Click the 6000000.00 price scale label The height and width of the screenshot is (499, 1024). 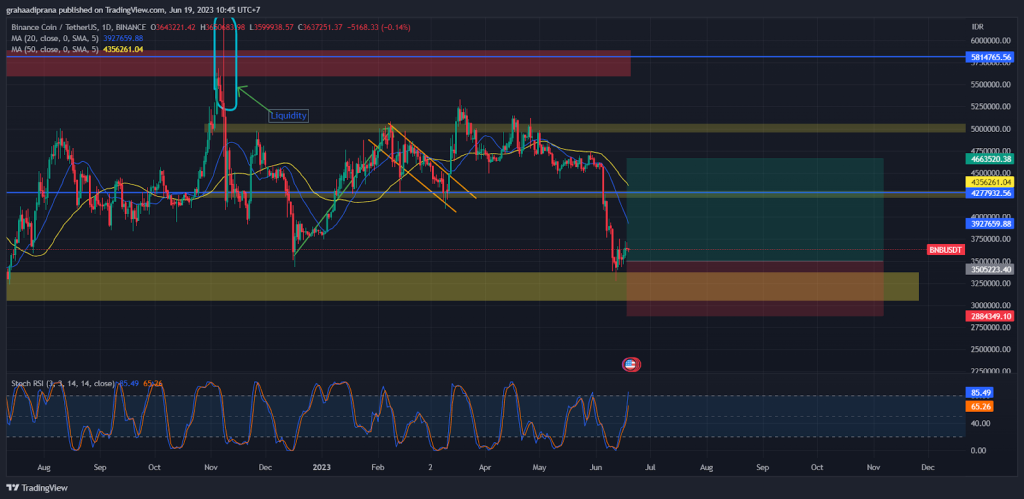[993, 40]
